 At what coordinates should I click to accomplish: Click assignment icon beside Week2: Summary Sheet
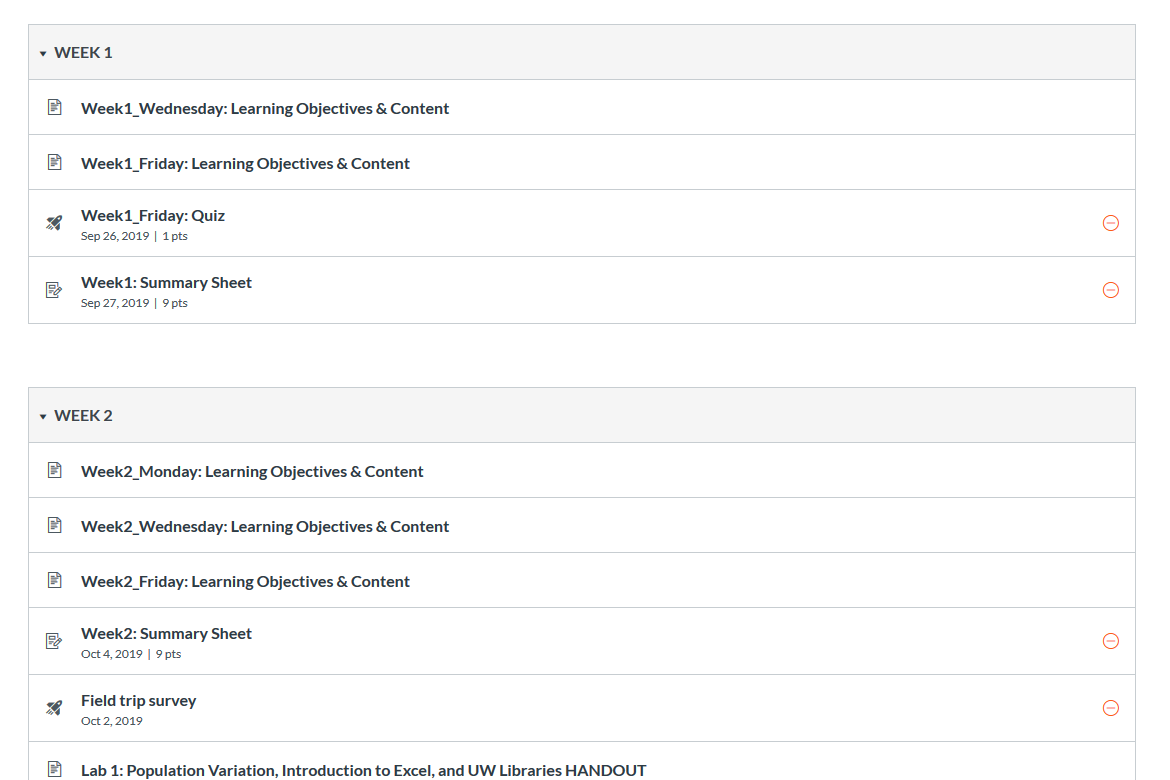pos(54,640)
